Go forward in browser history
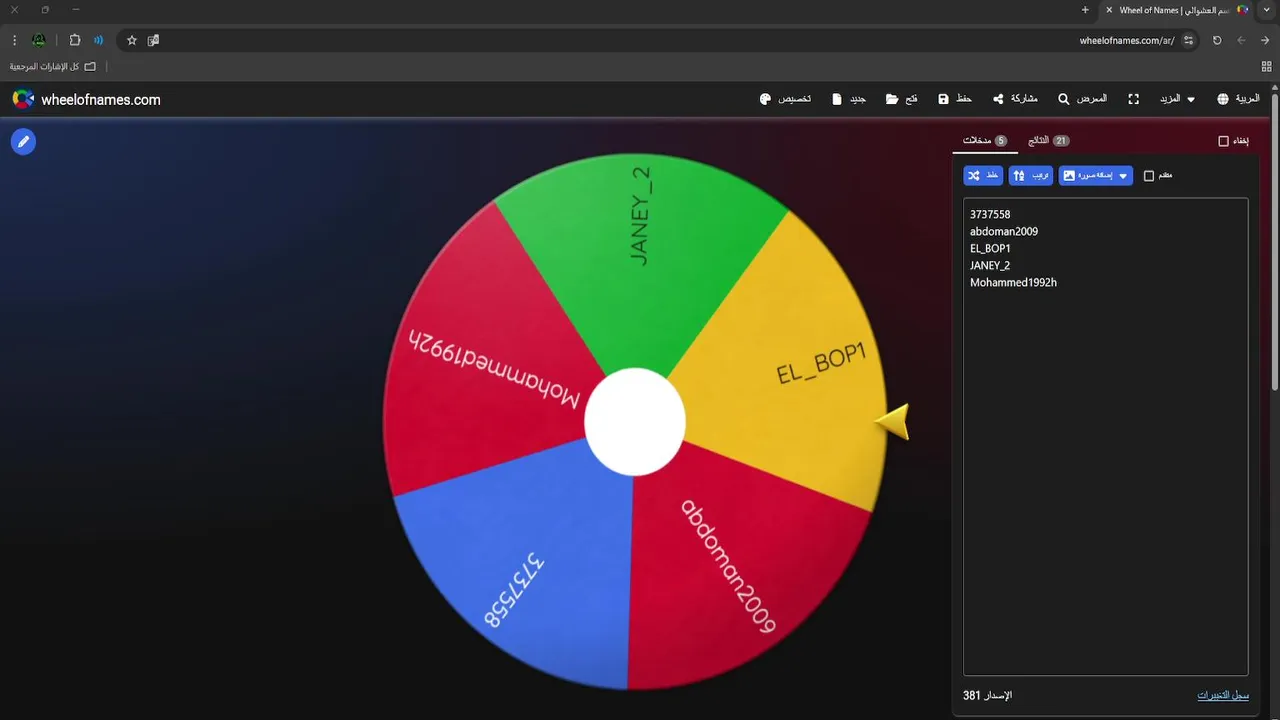 1241,40
